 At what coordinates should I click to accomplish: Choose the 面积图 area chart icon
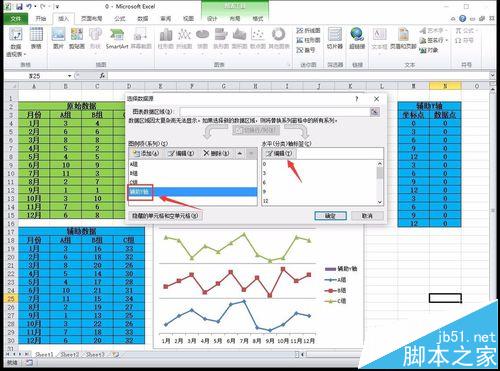(x=239, y=39)
